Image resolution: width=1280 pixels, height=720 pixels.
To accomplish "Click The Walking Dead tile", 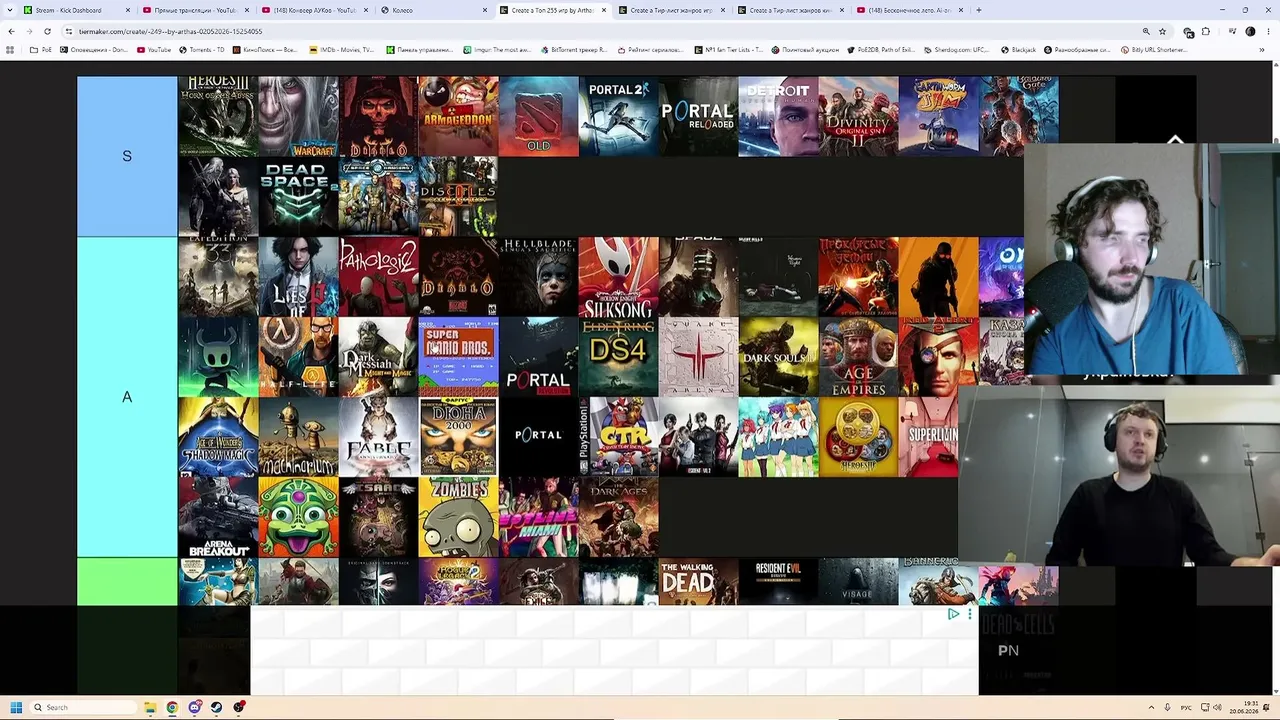I will click(x=698, y=581).
